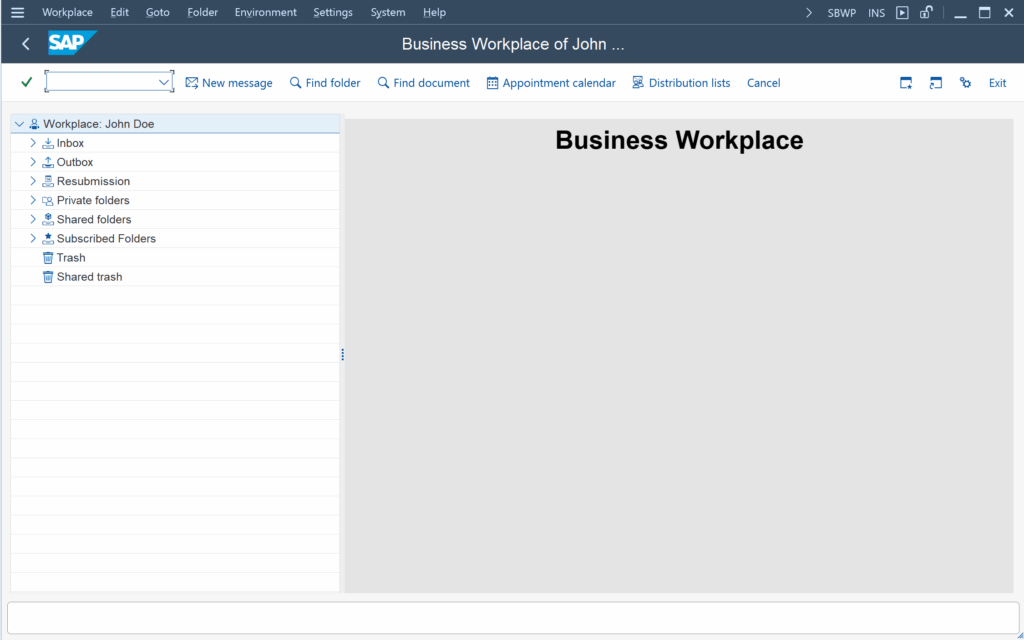Collapse the Workplace: John Doe node
Viewport: 1024px width, 640px height.
(18, 123)
